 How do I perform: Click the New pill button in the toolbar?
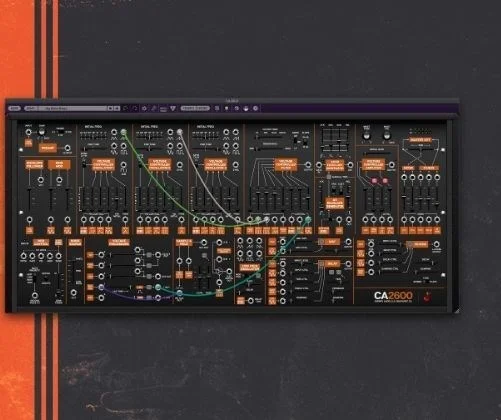pyautogui.click(x=14, y=108)
